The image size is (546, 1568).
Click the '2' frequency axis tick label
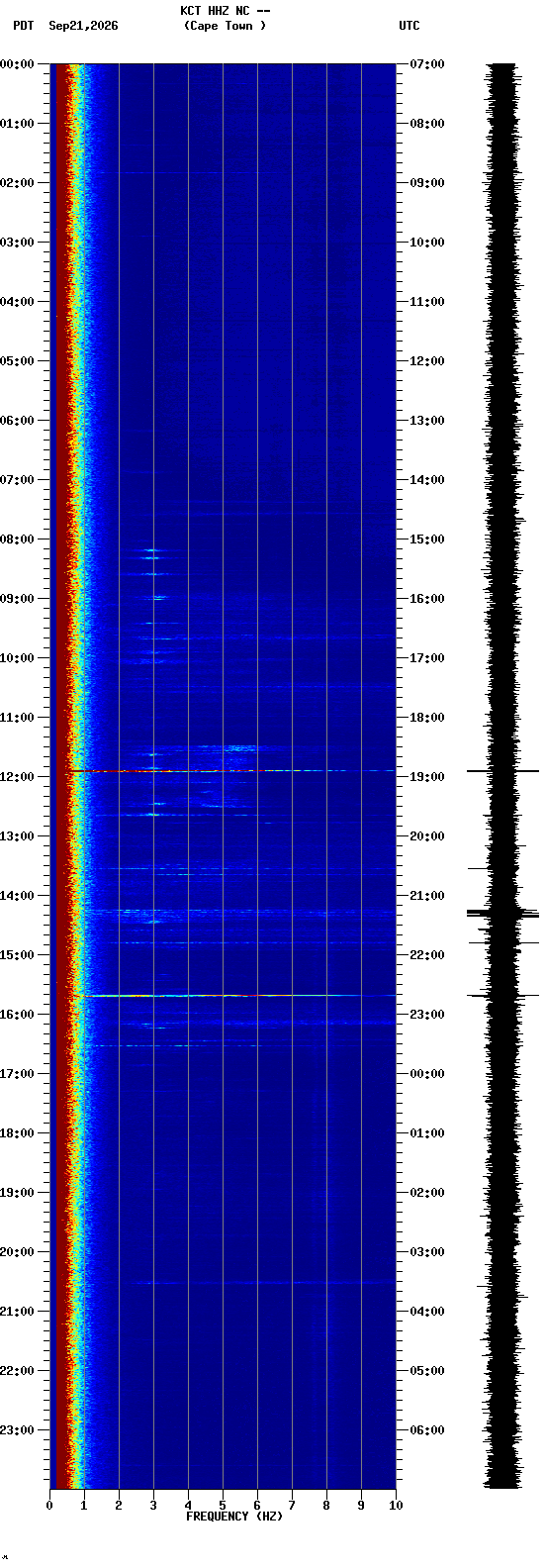119,1506
